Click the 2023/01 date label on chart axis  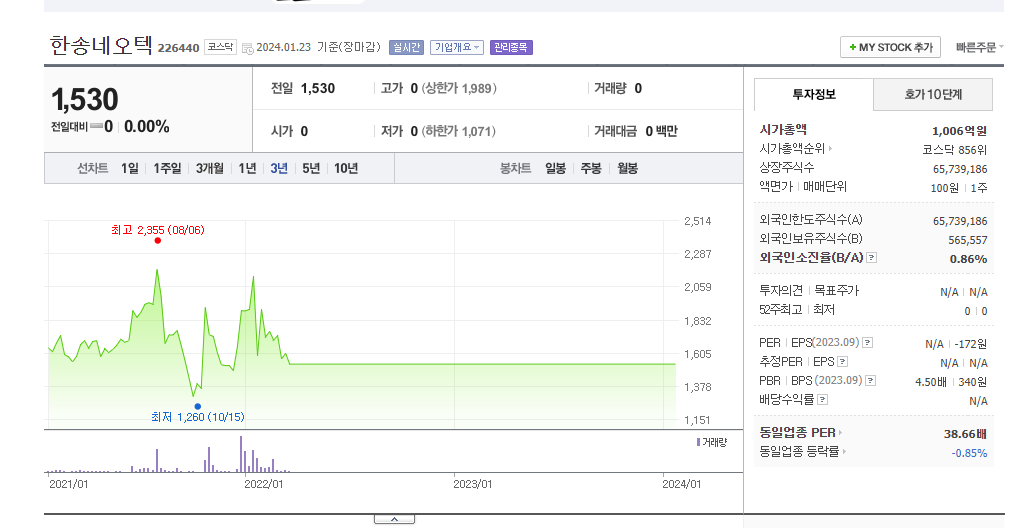[472, 484]
